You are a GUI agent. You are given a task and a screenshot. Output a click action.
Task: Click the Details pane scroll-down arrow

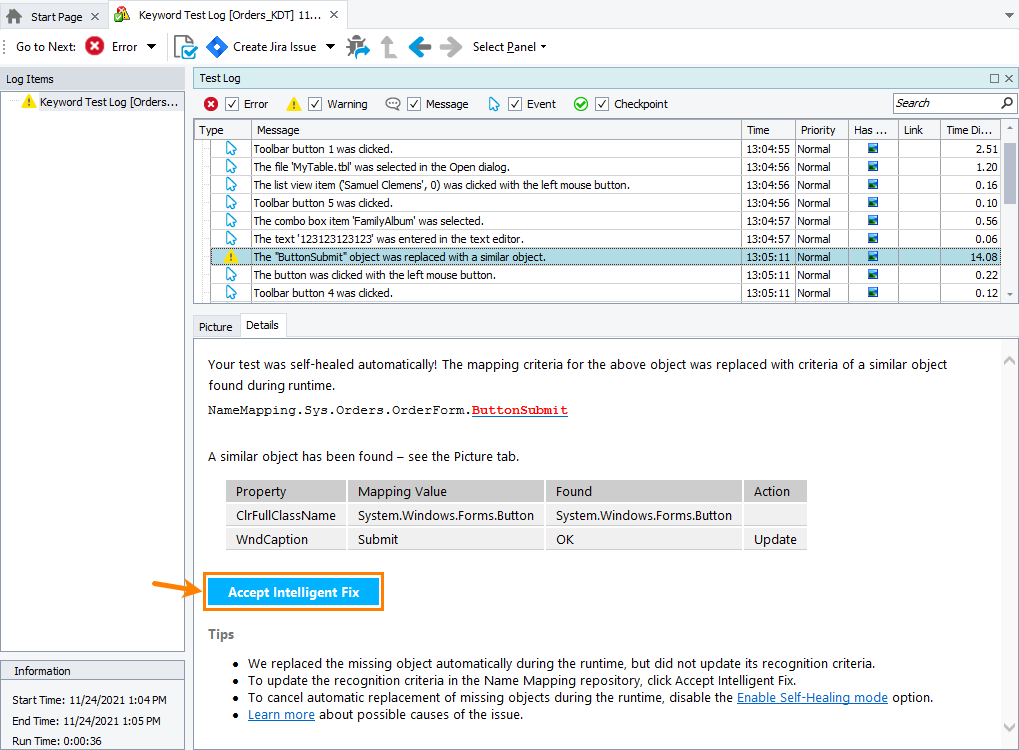1009,727
